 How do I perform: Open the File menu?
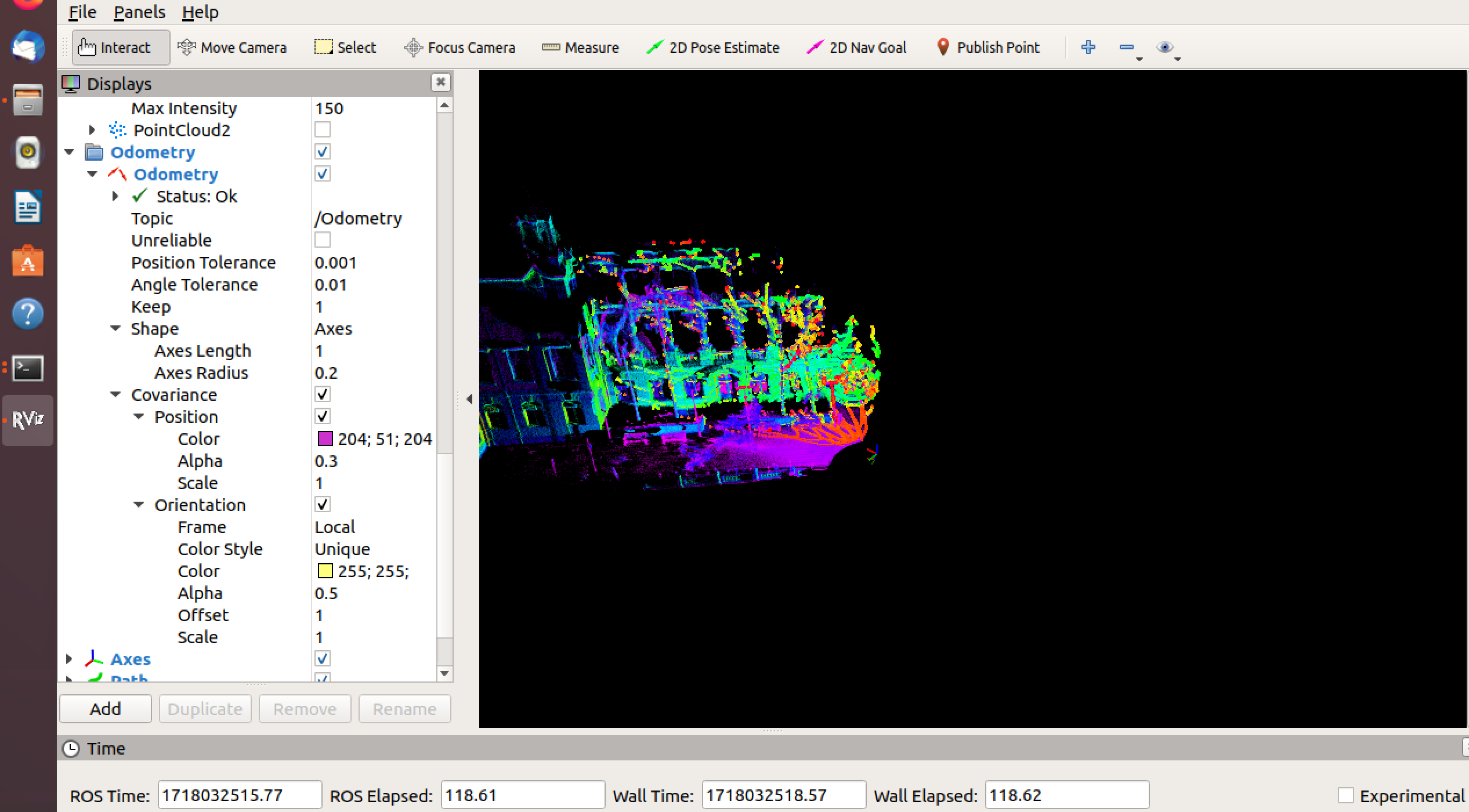[x=82, y=12]
